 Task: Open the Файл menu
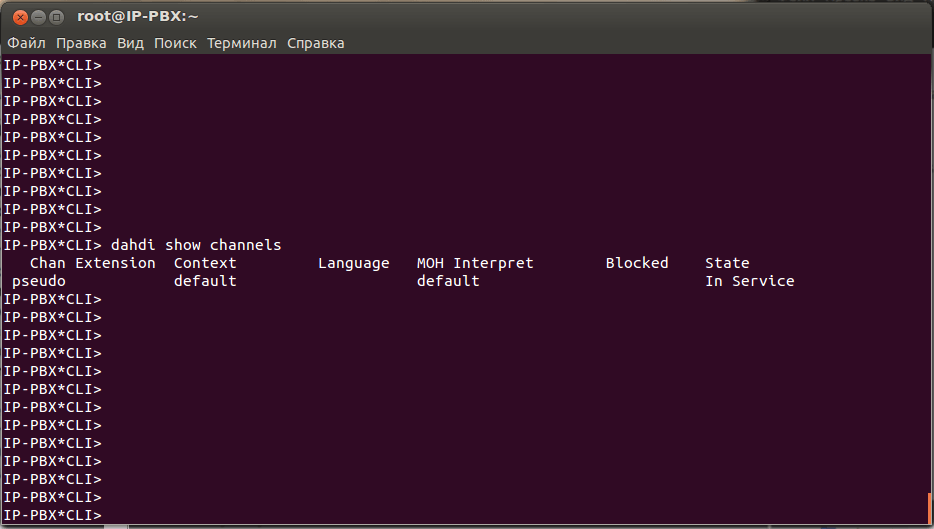[x=27, y=43]
